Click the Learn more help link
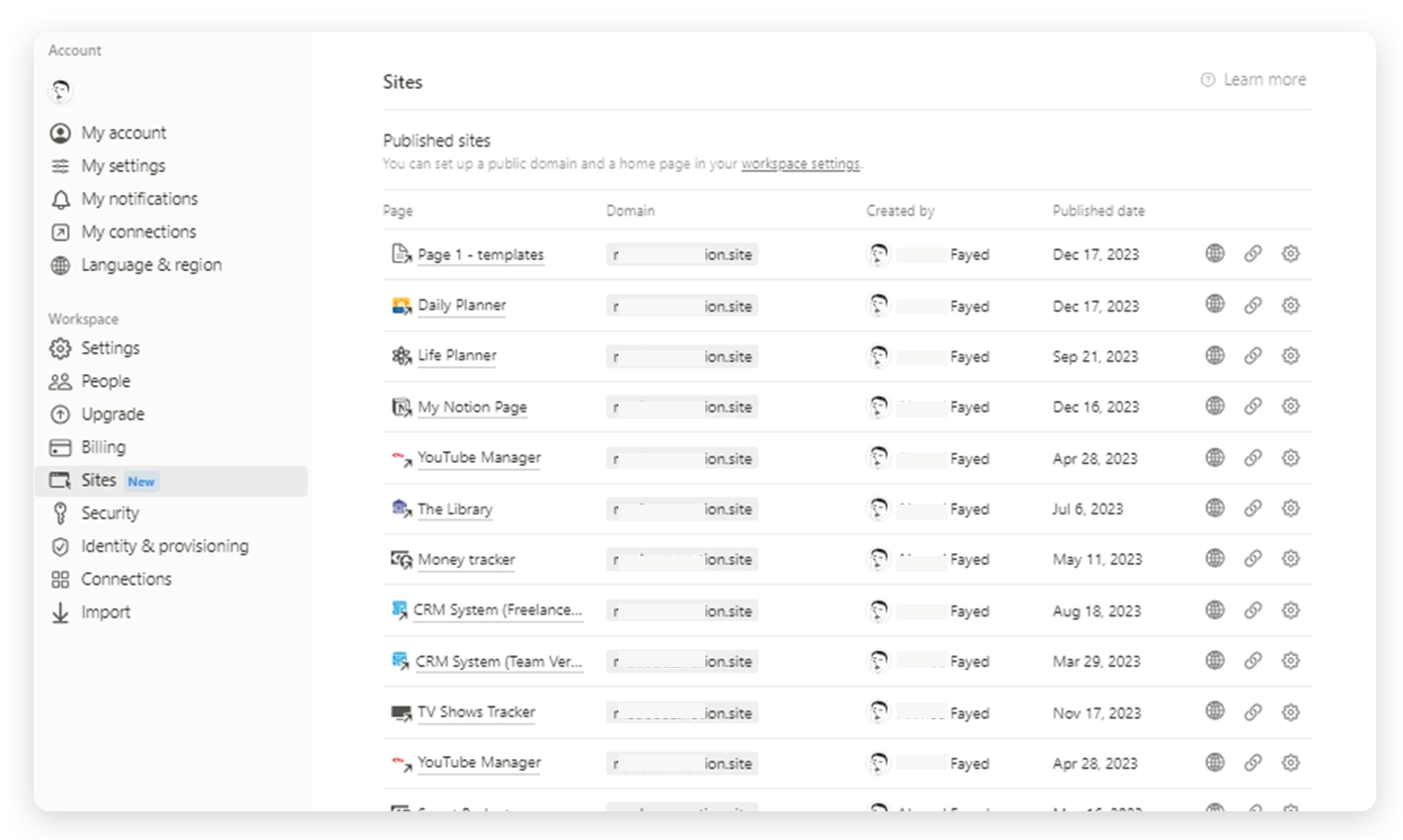 (x=1254, y=80)
